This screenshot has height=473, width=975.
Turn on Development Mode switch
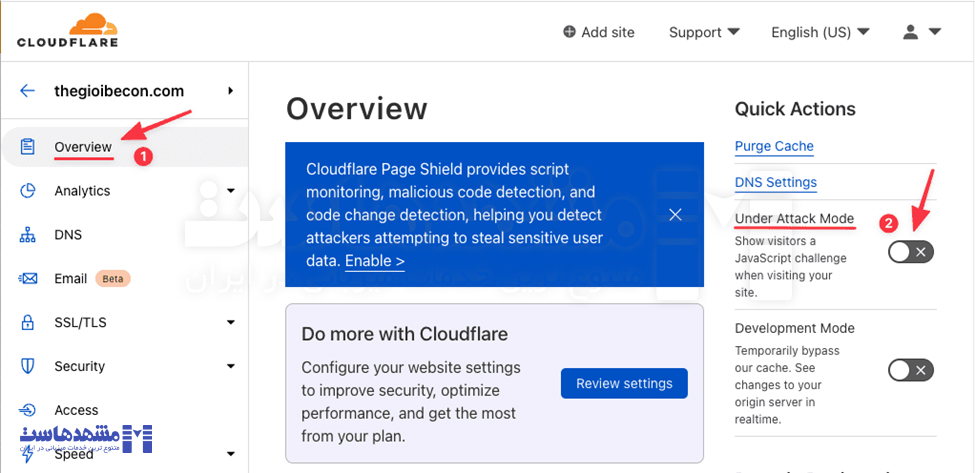[910, 370]
